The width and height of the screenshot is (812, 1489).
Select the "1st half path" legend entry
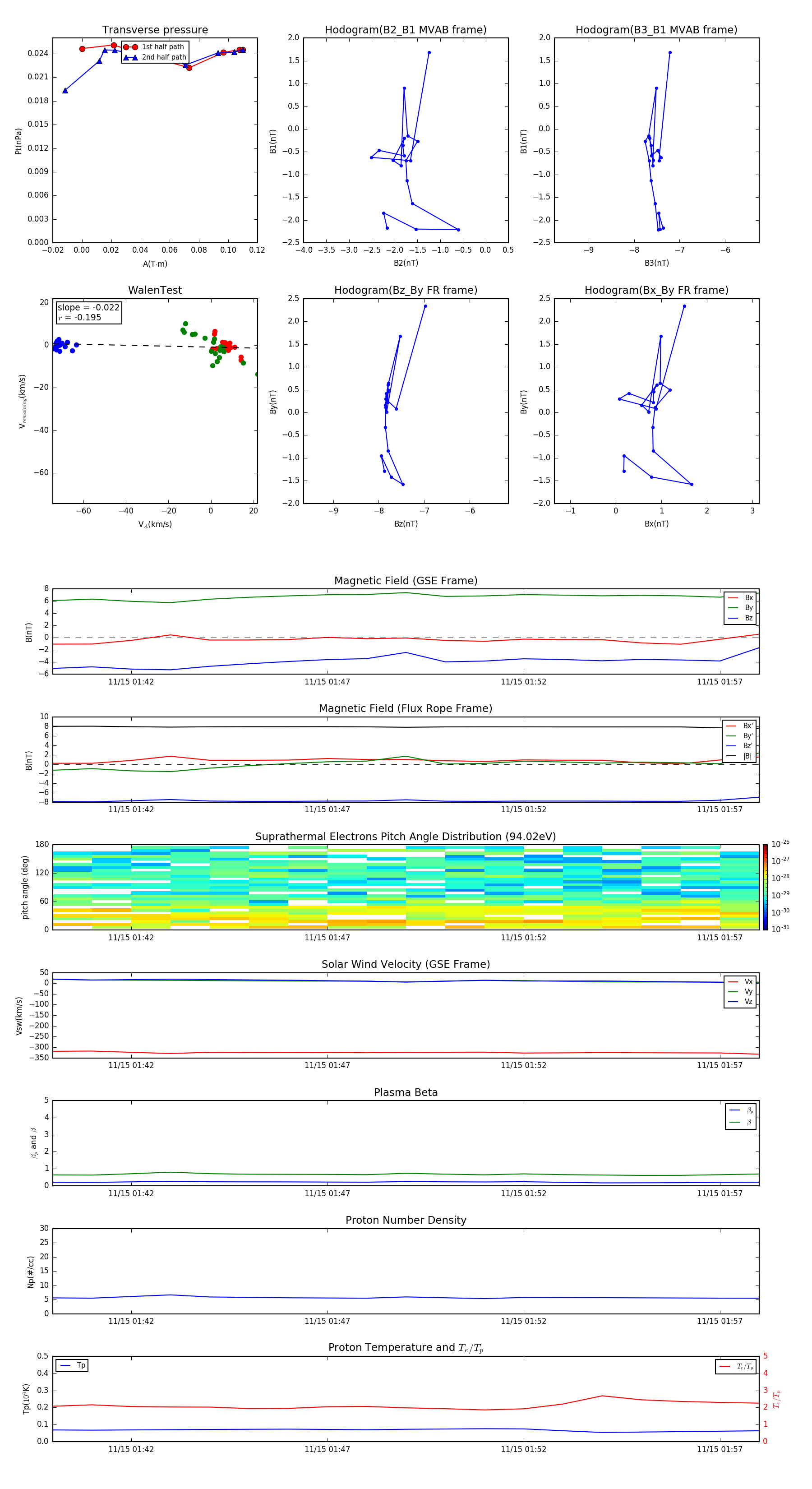point(154,47)
